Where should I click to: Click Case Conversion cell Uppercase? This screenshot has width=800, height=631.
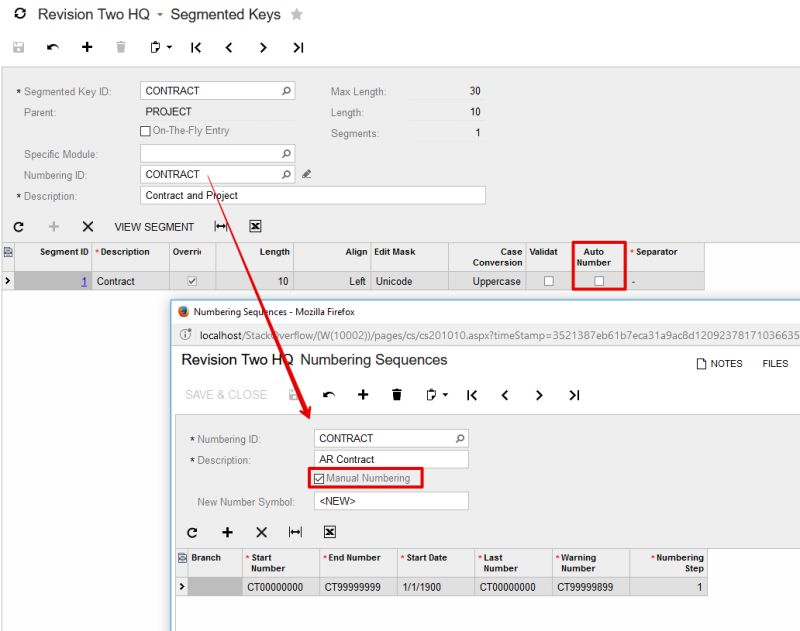click(487, 281)
